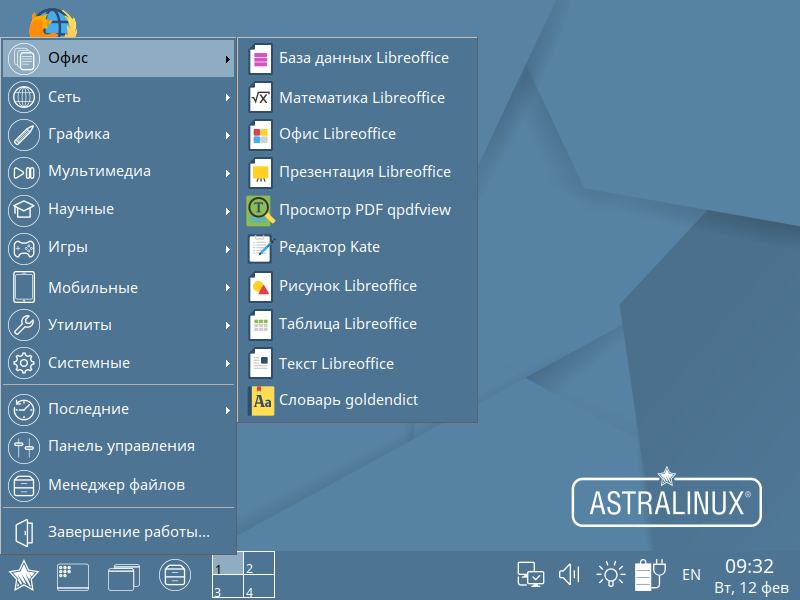
Task: Expand the Системные submenu arrow
Action: [x=228, y=364]
